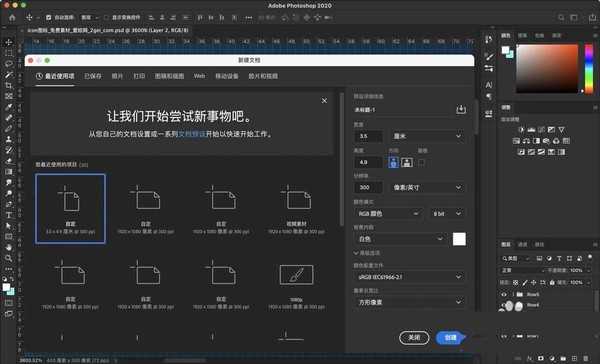This screenshot has width=600, height=364.
Task: Select the Rectangular Marquee tool
Action: (8, 53)
